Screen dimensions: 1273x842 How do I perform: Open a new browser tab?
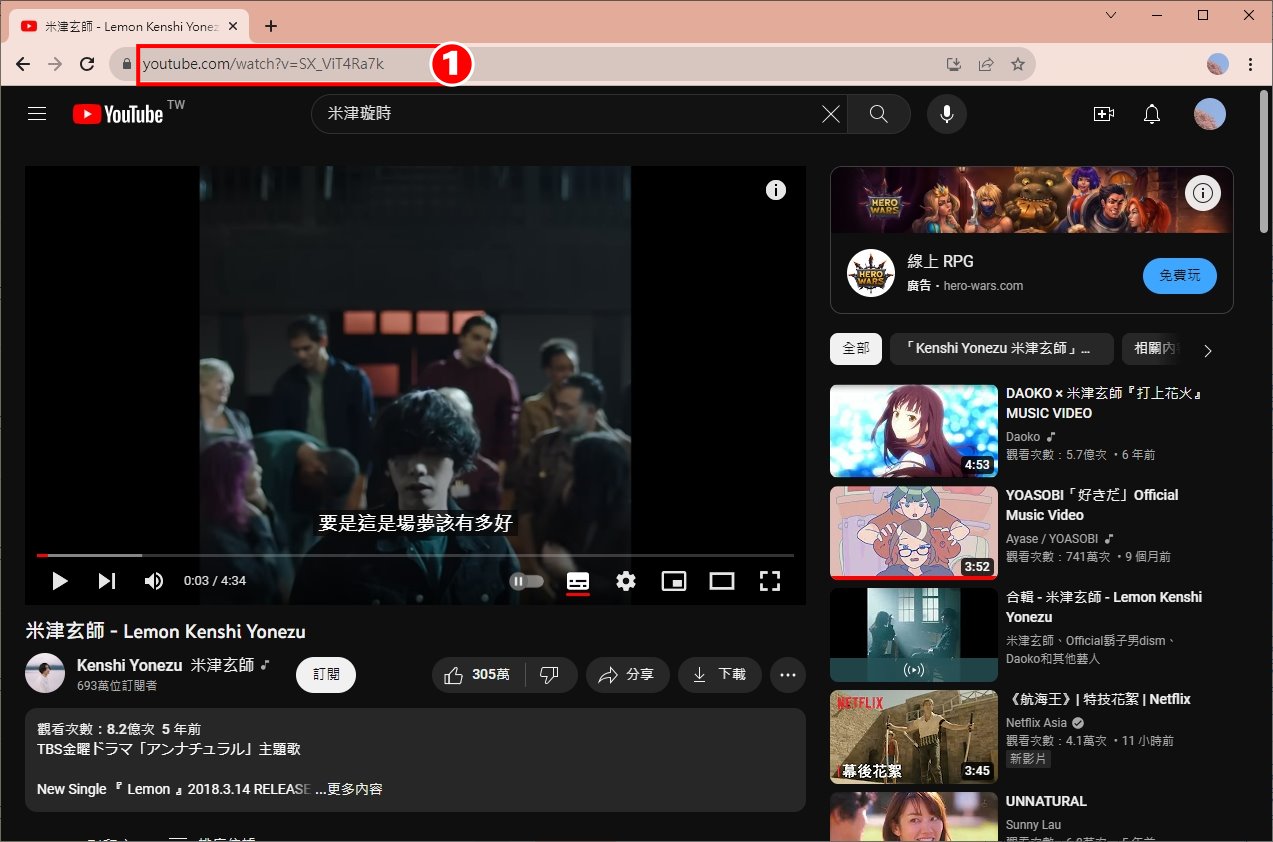[270, 26]
